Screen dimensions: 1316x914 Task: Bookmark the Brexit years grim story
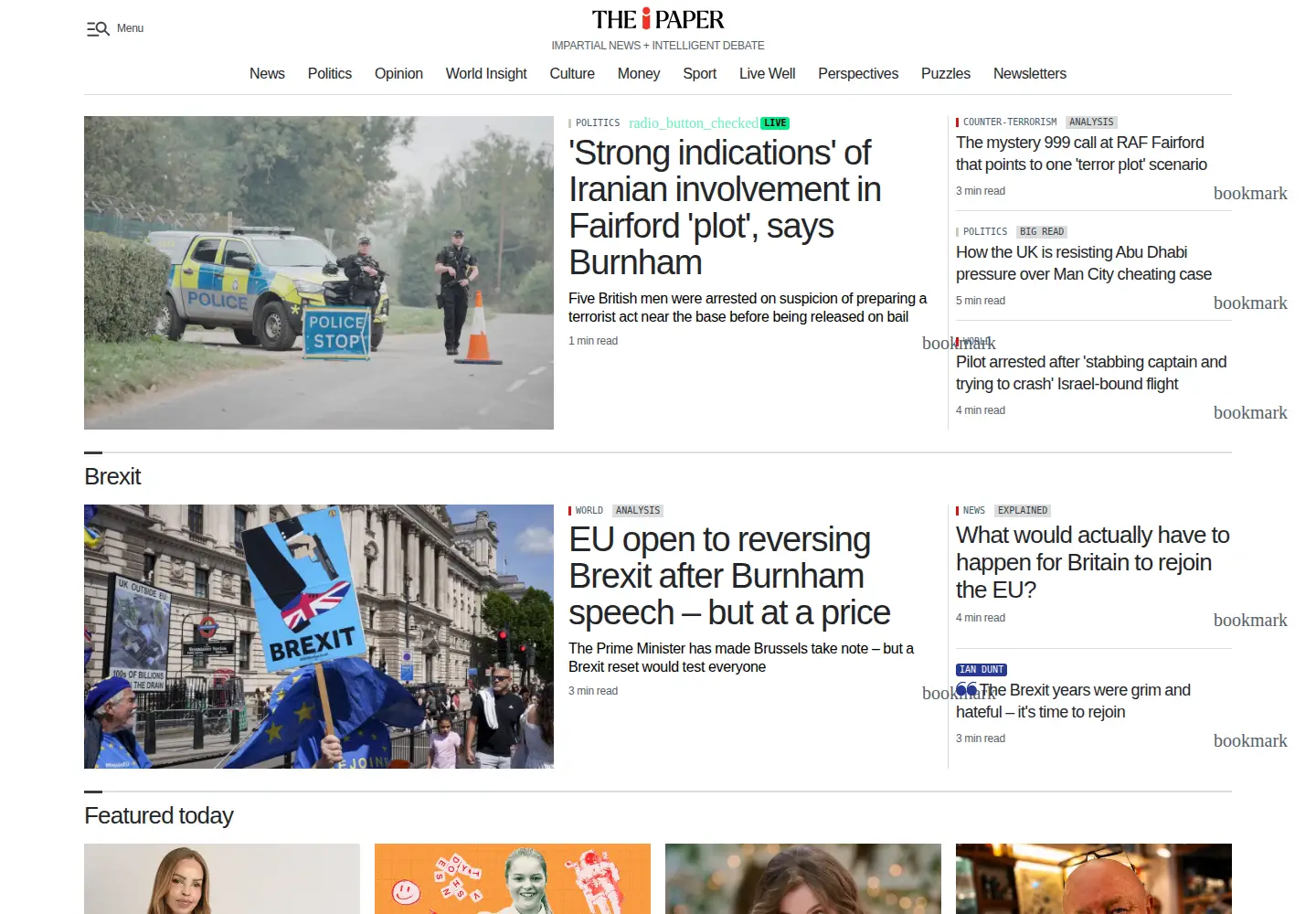pos(1250,740)
